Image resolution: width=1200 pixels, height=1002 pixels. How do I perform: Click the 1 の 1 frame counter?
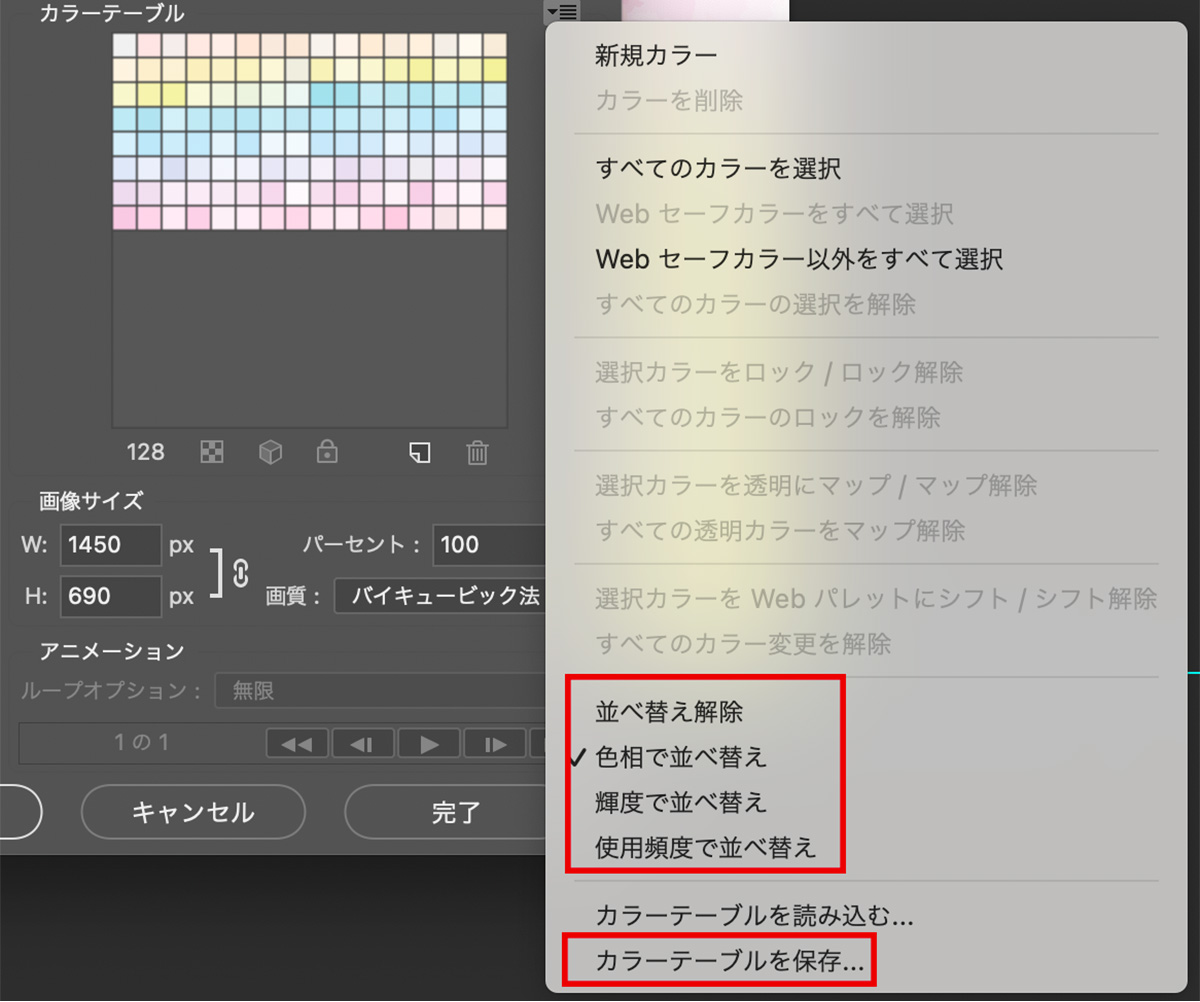141,744
